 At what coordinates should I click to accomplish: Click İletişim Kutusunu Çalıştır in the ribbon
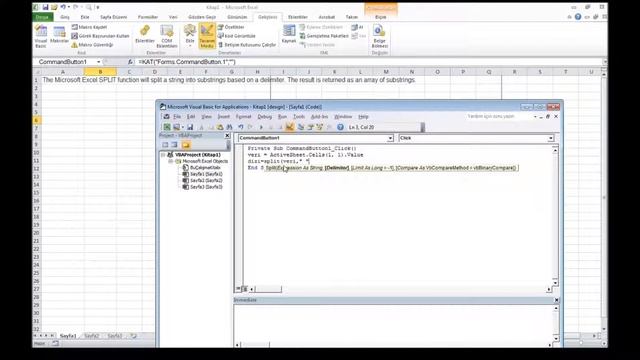coord(247,45)
